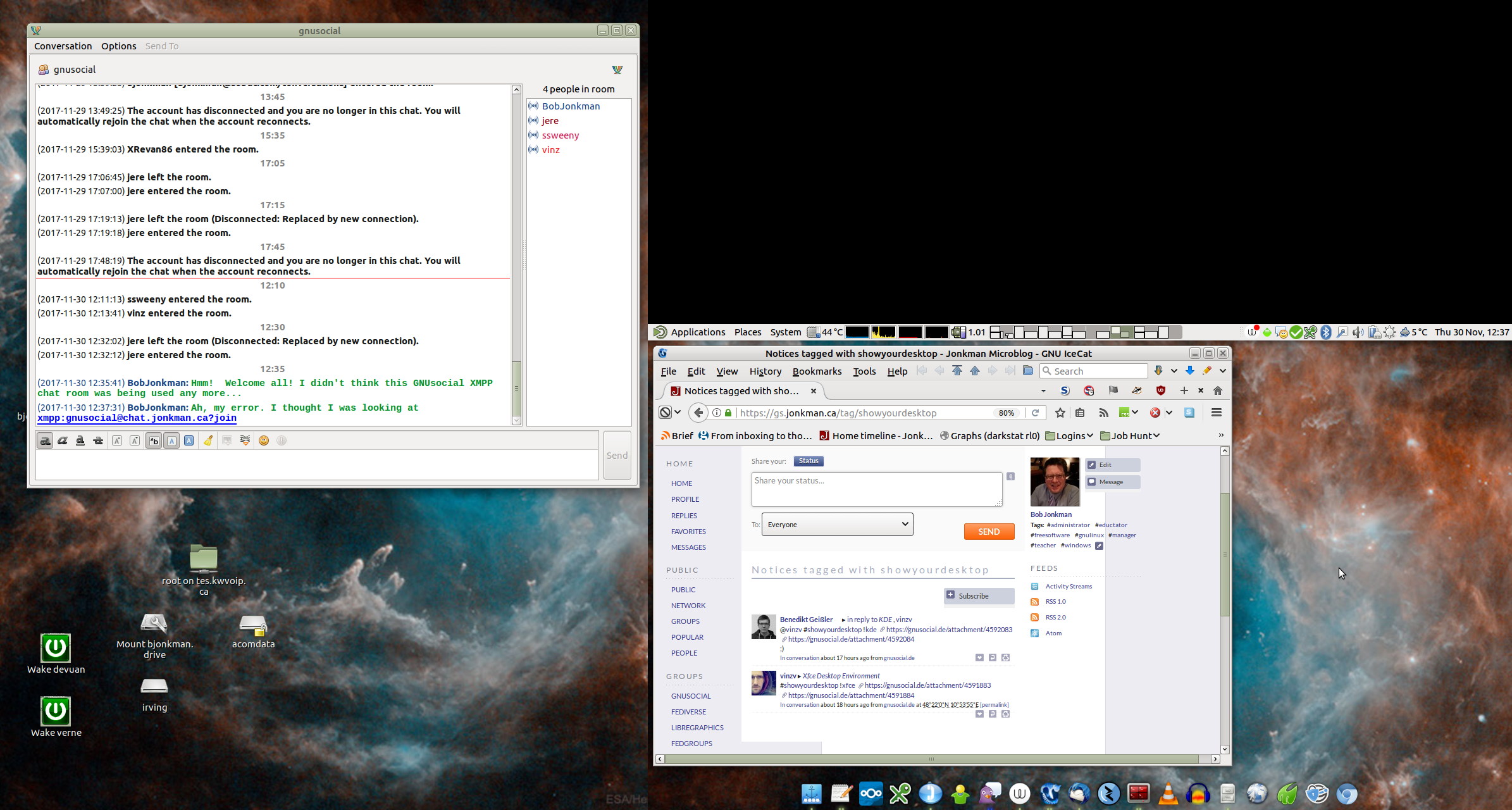
Task: Expand the red X icon dropdown arrow
Action: (1169, 413)
